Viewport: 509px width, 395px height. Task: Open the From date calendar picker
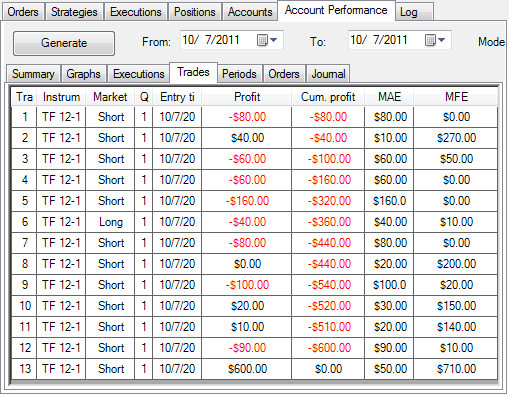pos(267,40)
